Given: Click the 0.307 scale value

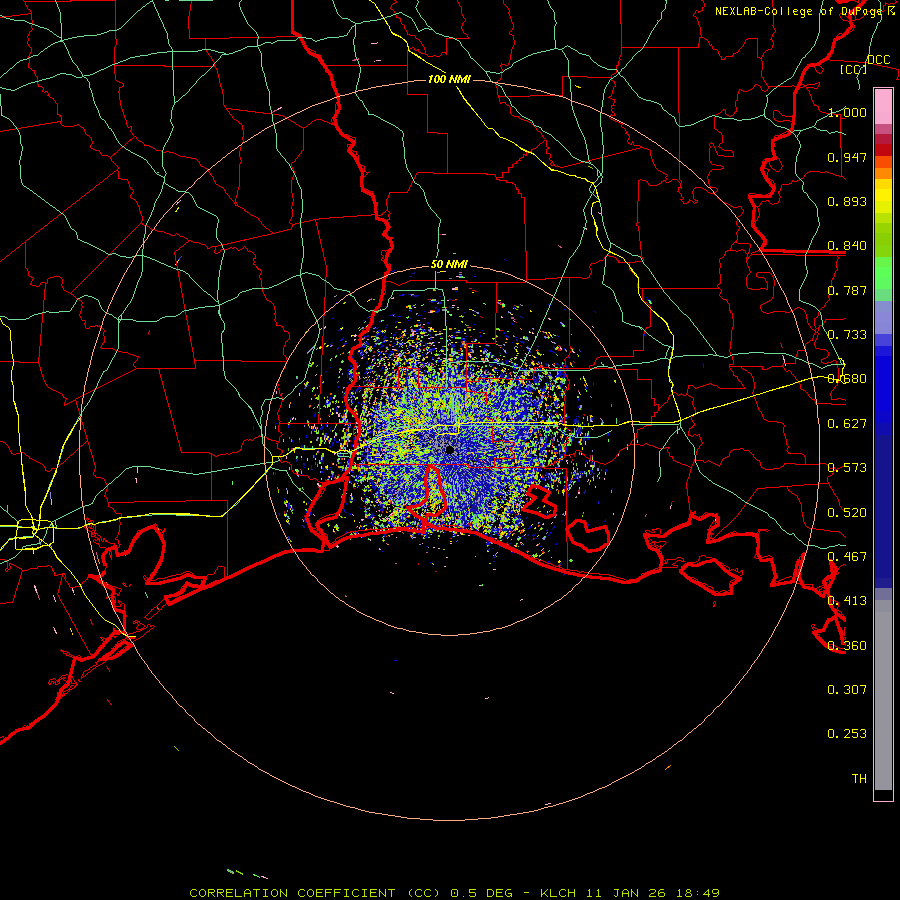Looking at the screenshot, I should click(847, 690).
